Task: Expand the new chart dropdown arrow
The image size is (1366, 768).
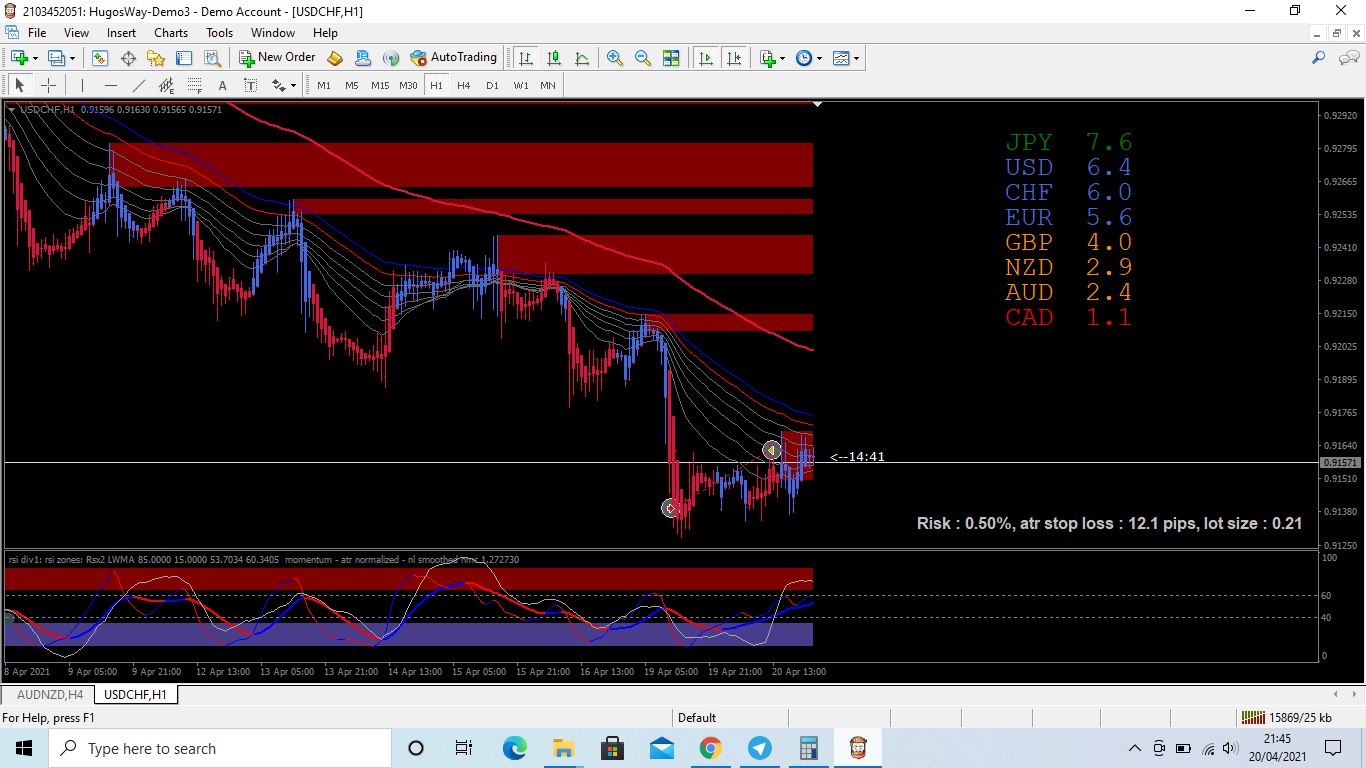Action: [x=36, y=58]
